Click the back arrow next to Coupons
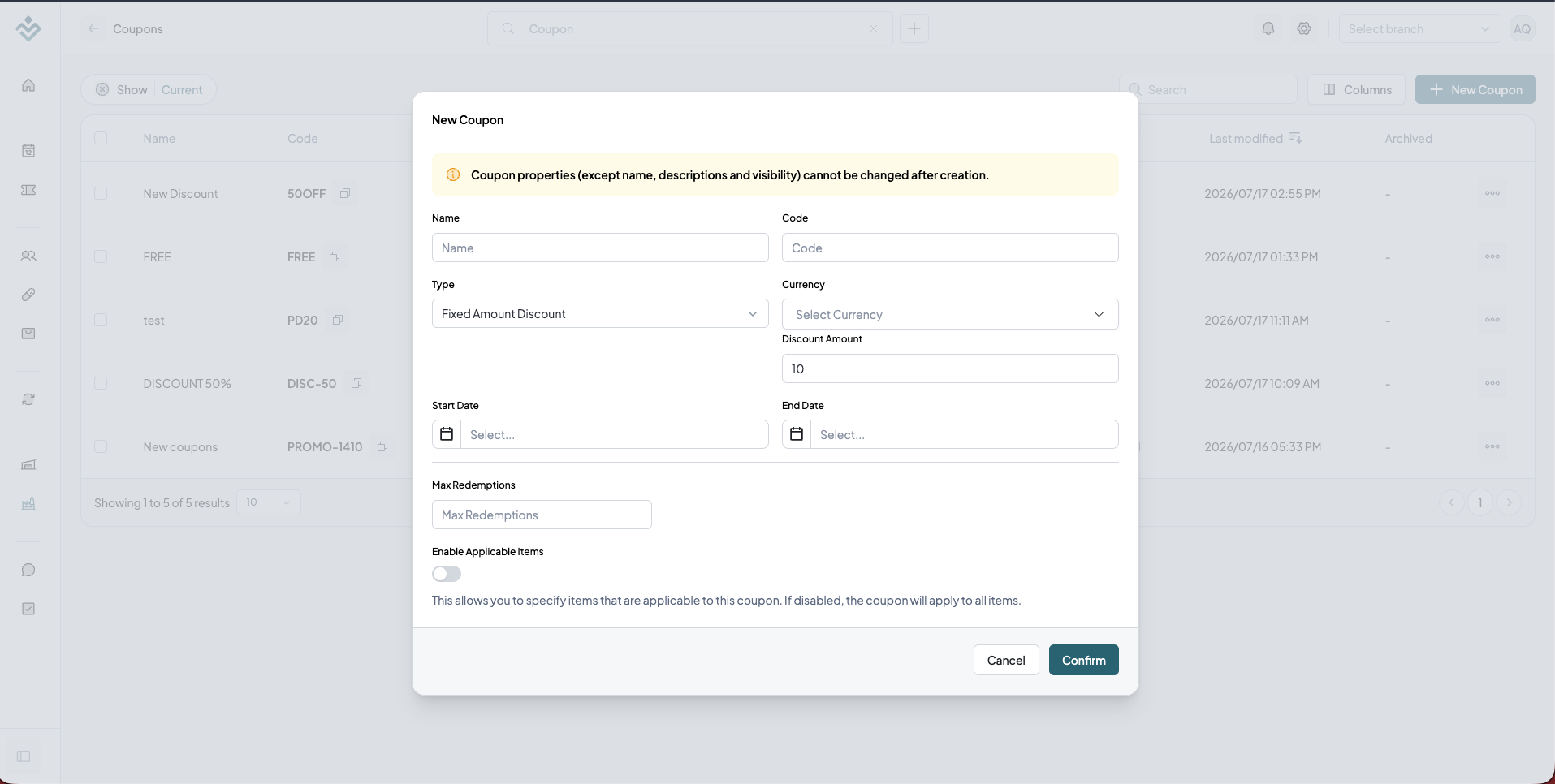This screenshot has width=1555, height=784. click(x=93, y=28)
